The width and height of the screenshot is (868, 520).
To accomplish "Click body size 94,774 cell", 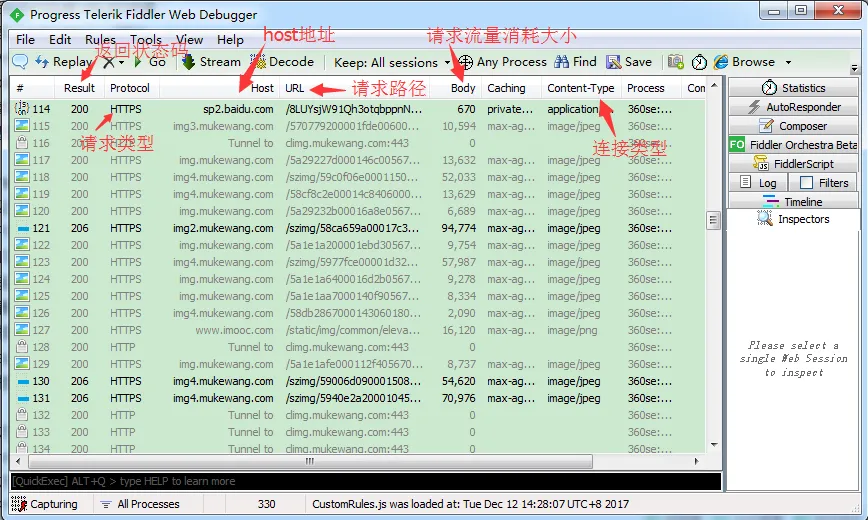I will pos(458,228).
